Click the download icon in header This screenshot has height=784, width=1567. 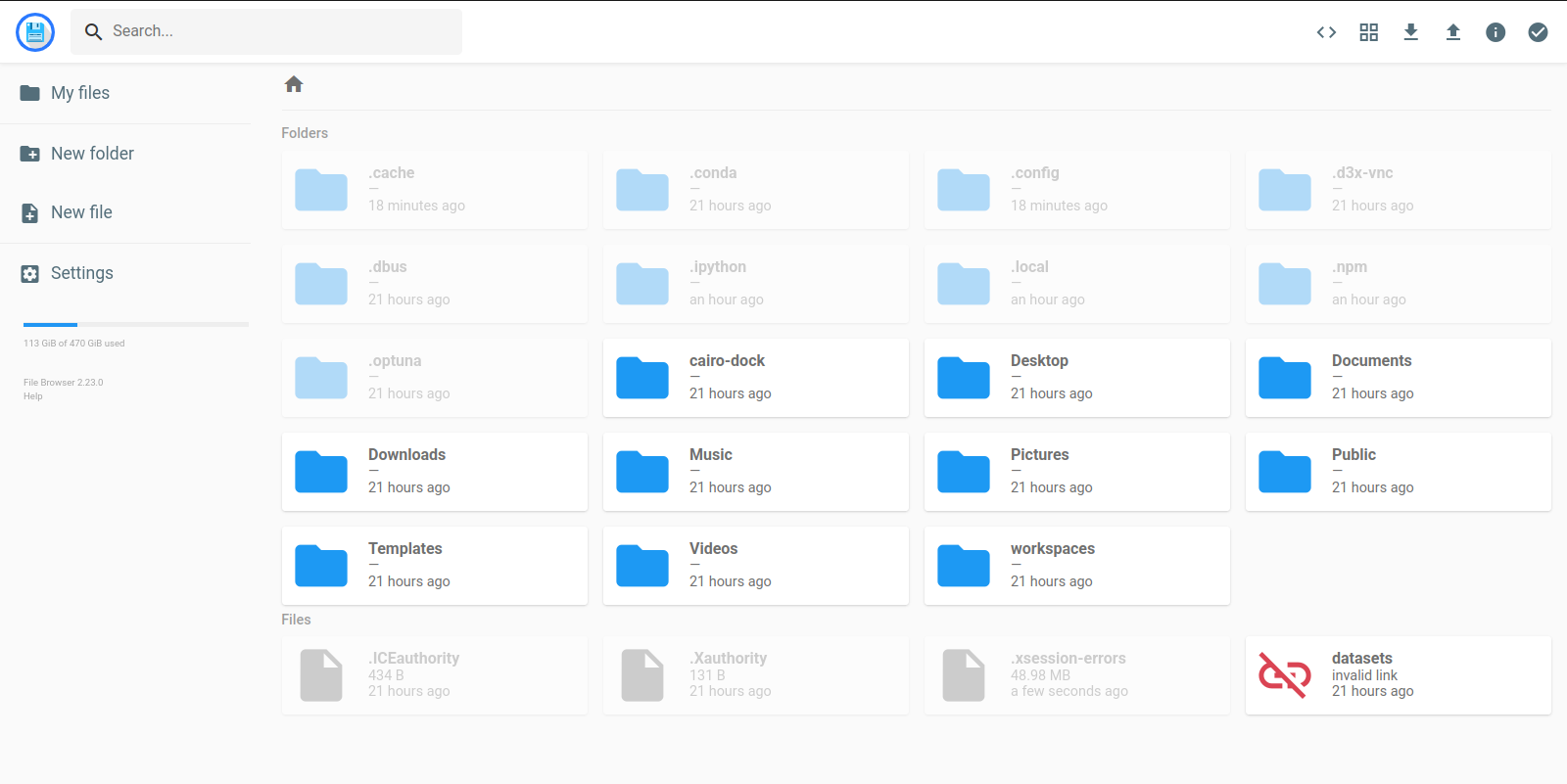pos(1410,32)
